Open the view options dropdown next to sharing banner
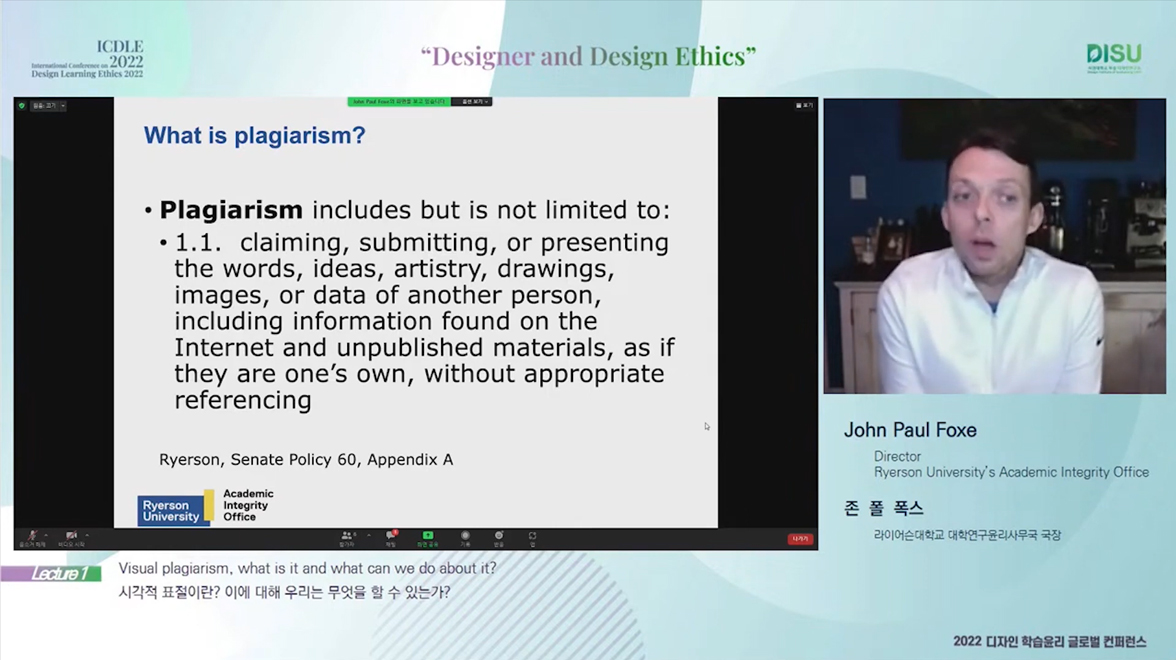The image size is (1176, 660). pyautogui.click(x=472, y=102)
